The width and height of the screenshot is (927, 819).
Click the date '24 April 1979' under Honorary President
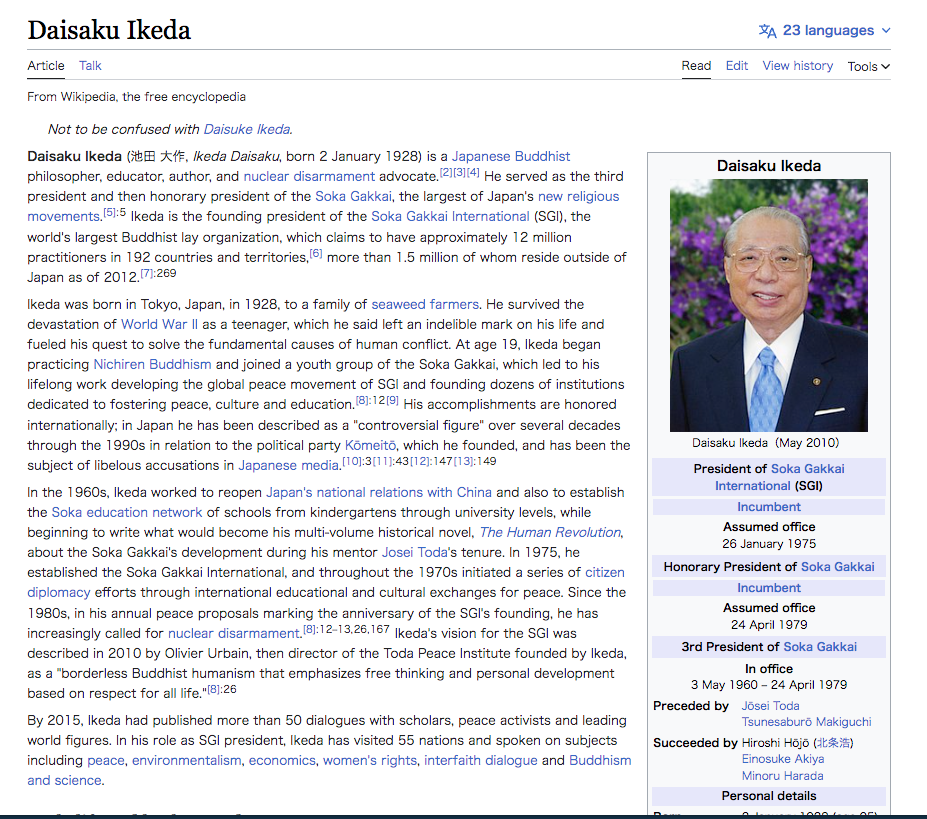769,625
